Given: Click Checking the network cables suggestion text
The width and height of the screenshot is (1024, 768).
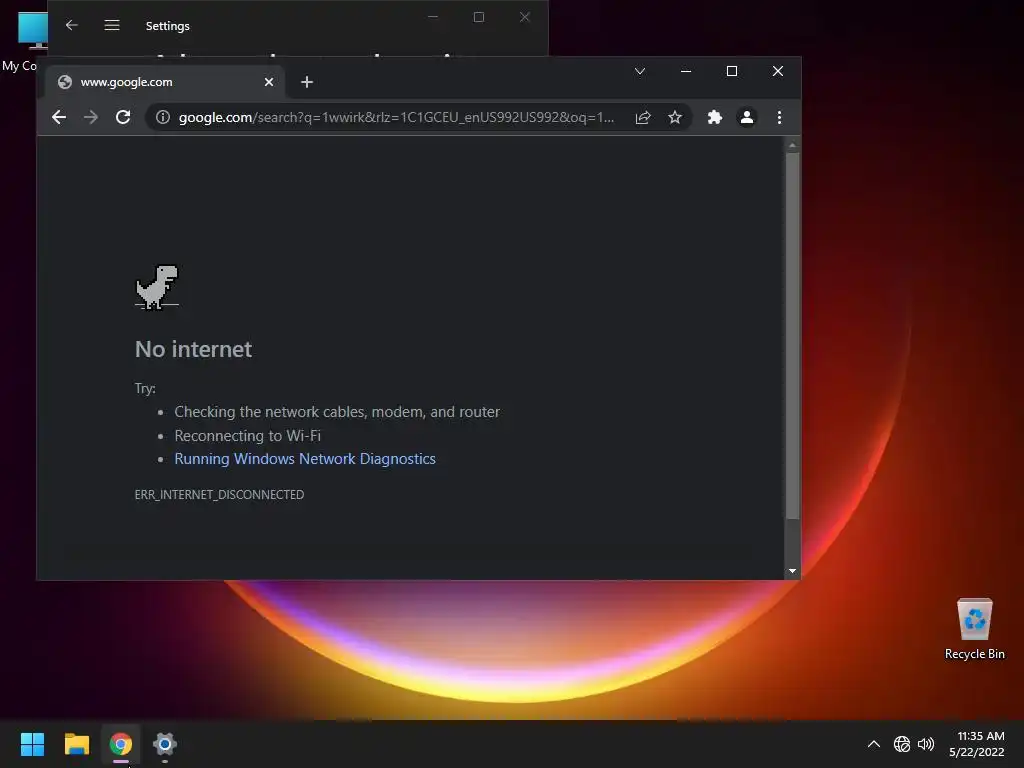Looking at the screenshot, I should 337,412.
